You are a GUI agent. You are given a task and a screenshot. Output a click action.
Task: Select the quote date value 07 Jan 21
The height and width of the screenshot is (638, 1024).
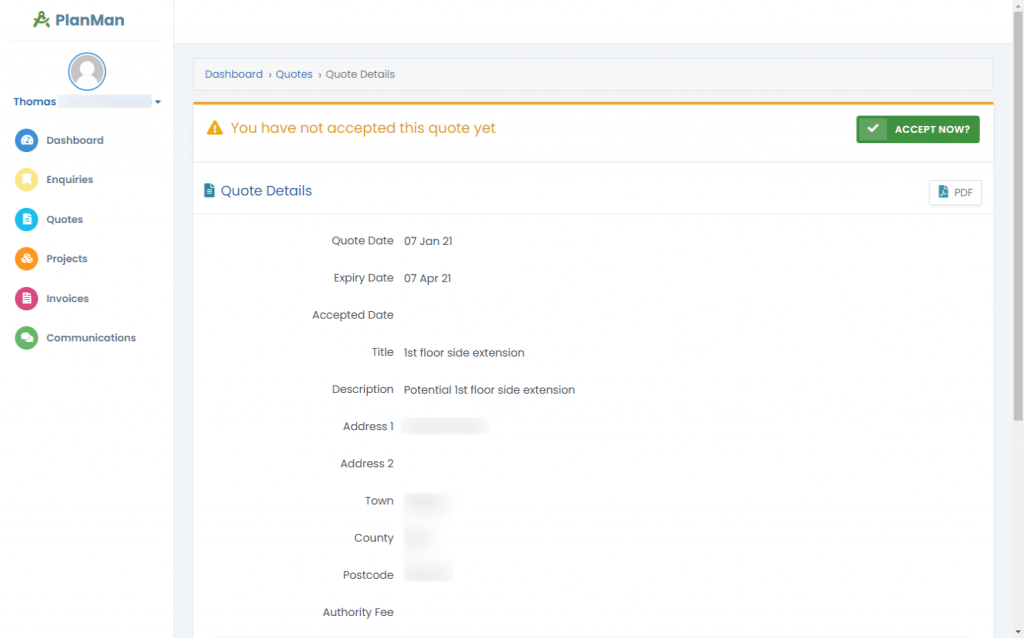coord(428,241)
